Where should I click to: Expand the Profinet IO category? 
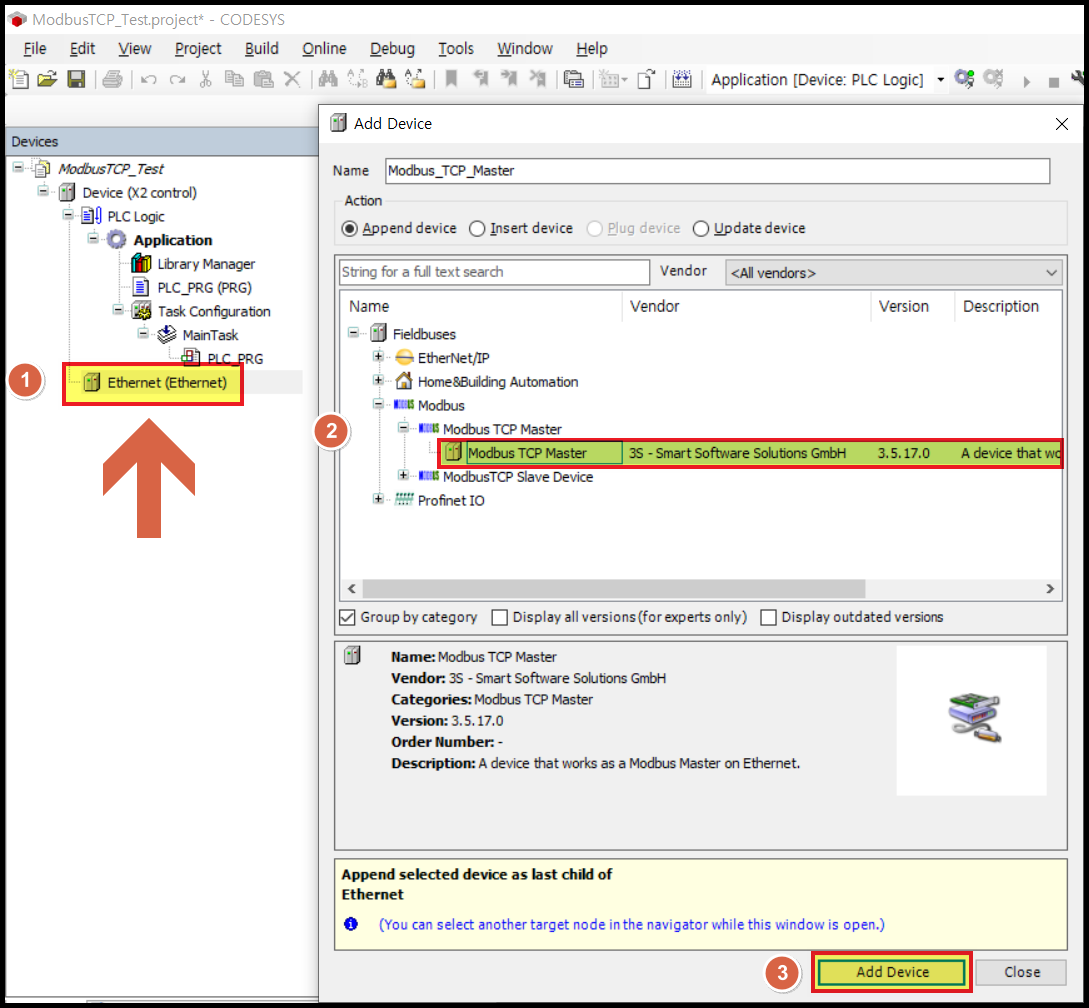pos(379,499)
